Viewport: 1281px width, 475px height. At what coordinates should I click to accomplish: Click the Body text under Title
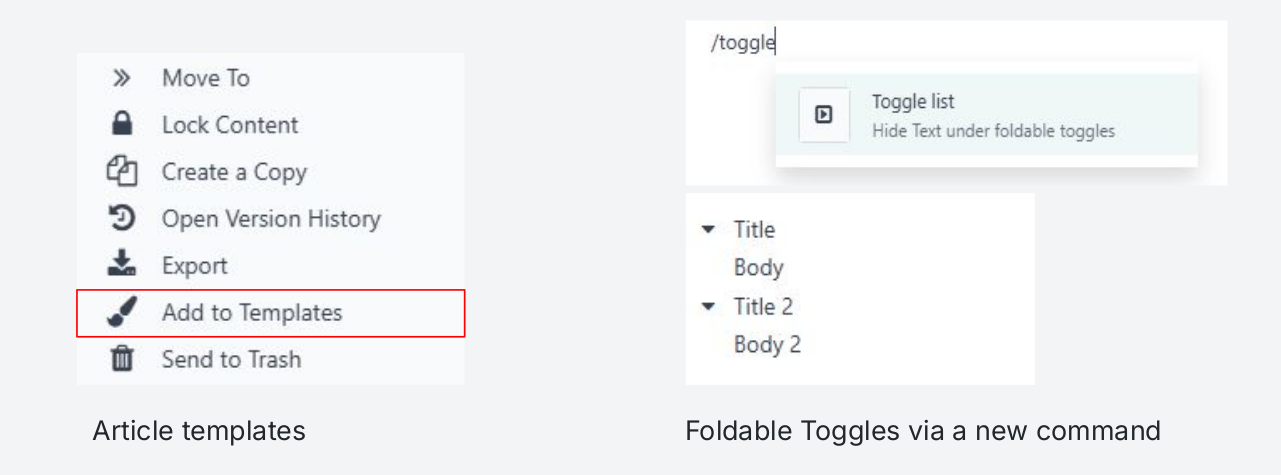758,268
